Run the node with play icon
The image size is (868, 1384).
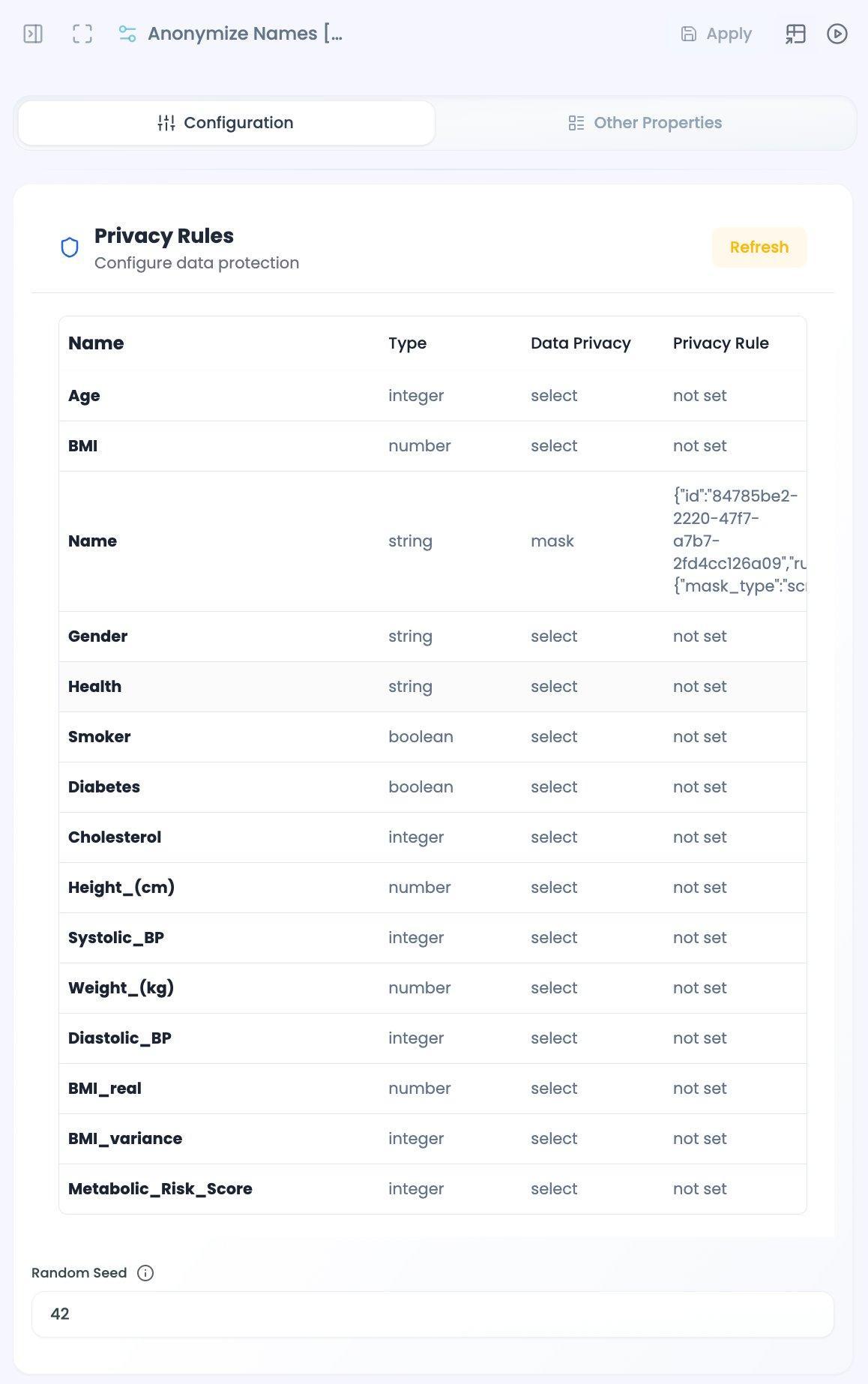[837, 34]
